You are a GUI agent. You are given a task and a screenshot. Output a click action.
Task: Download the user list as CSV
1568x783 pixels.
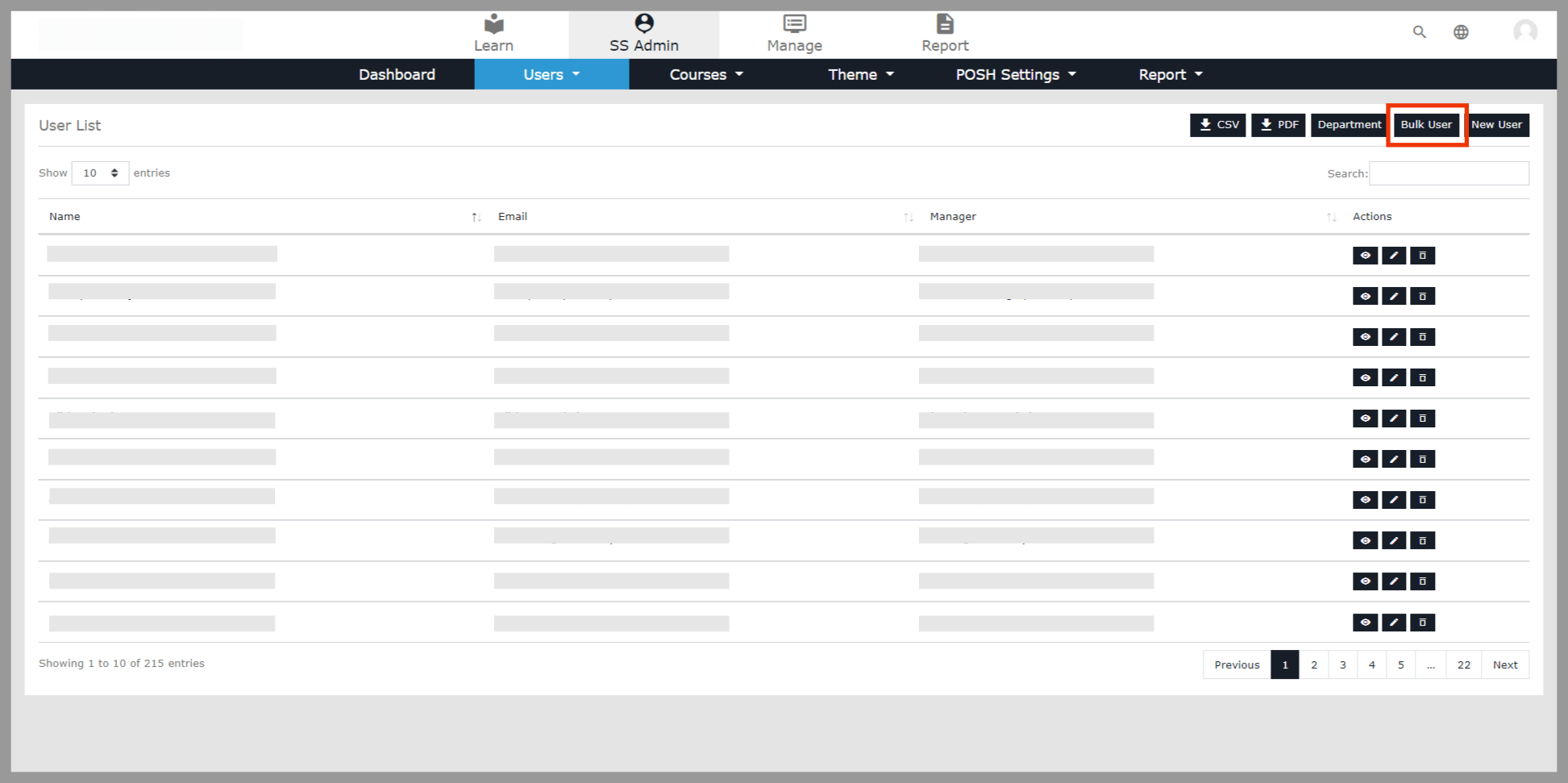1217,125
